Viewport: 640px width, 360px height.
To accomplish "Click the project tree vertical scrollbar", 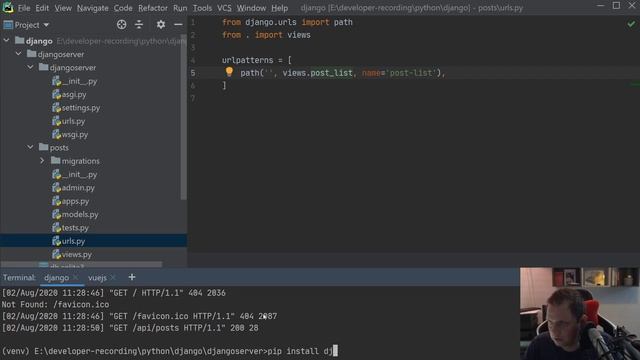I will [184, 117].
